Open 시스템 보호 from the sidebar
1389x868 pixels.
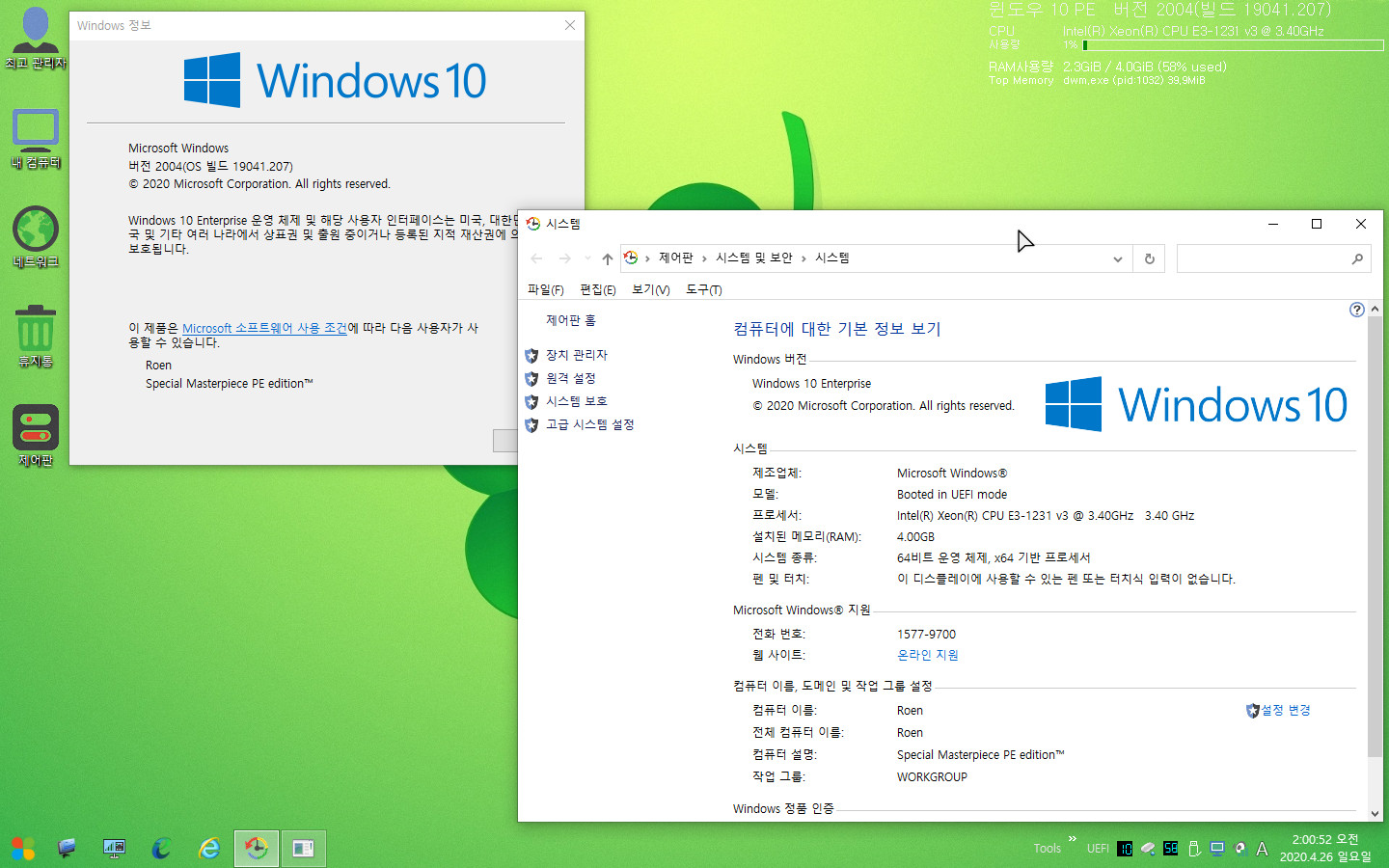[577, 401]
